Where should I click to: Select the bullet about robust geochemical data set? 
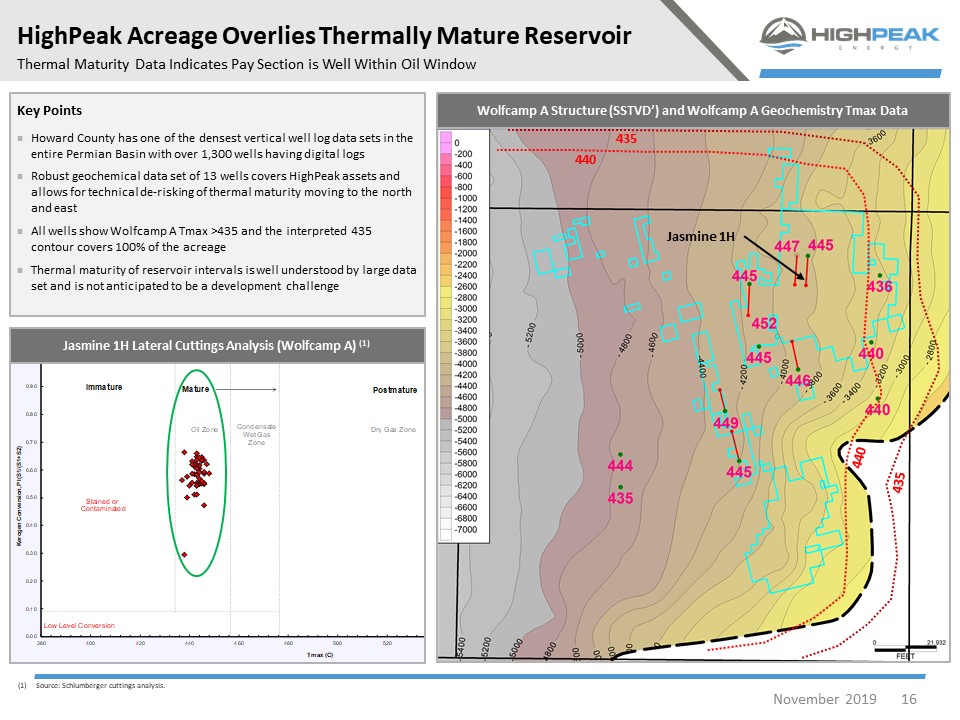point(222,192)
